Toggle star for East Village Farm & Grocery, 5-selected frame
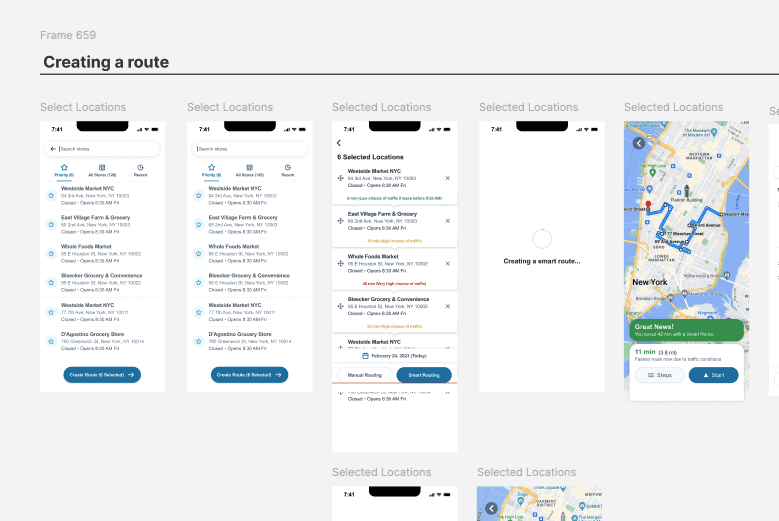Viewport: 779px width, 521px height. click(199, 224)
